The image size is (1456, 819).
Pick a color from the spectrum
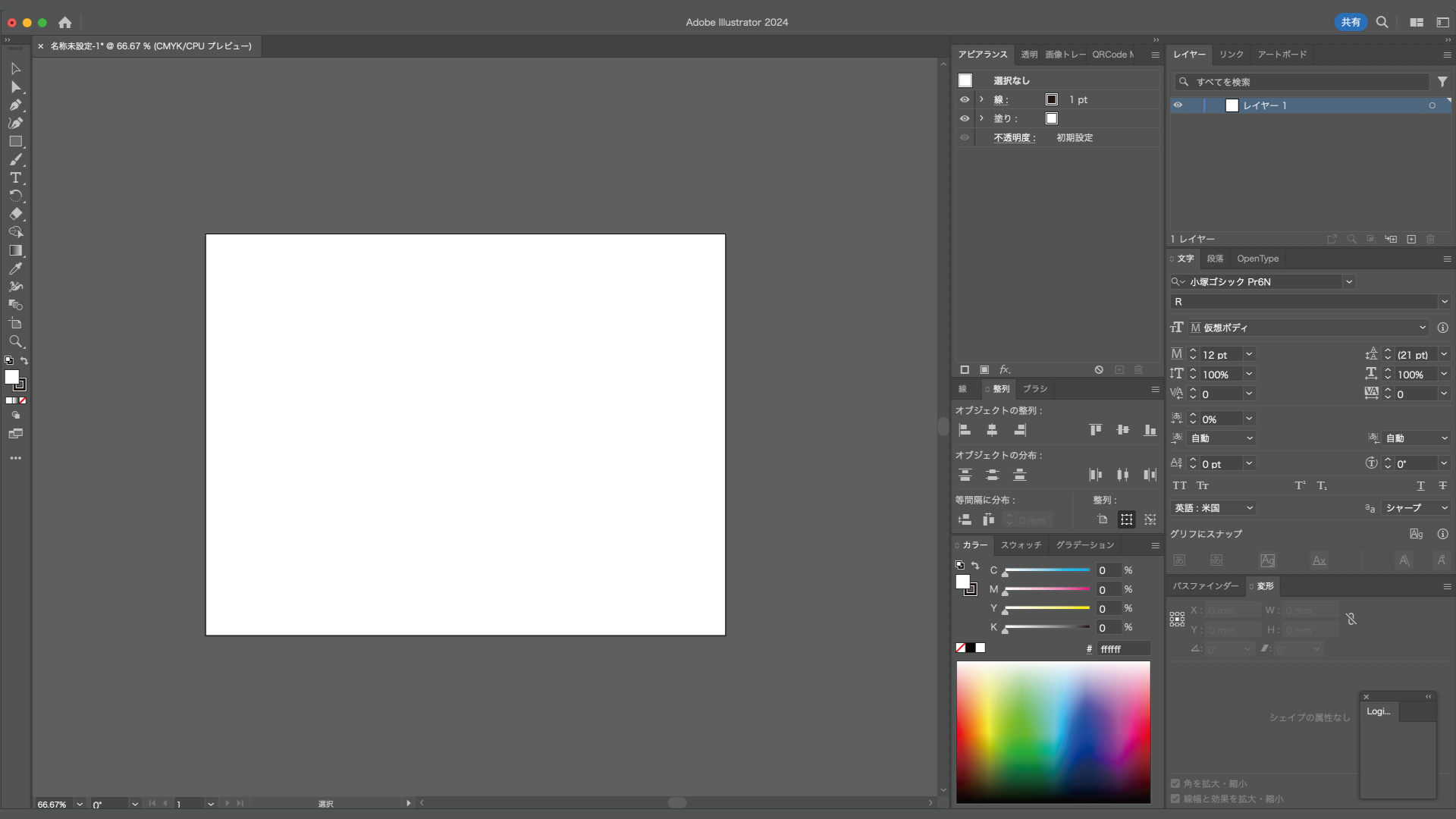[x=1053, y=732]
